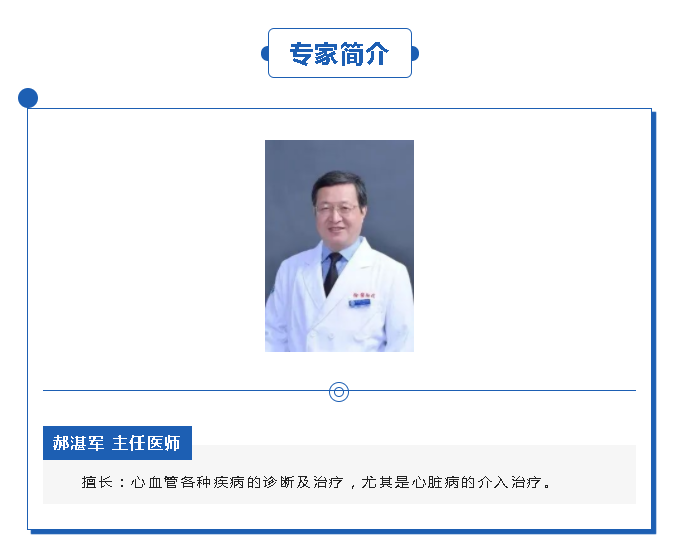
Task: Click the text 介入治疗 in the description
Action: tap(510, 482)
